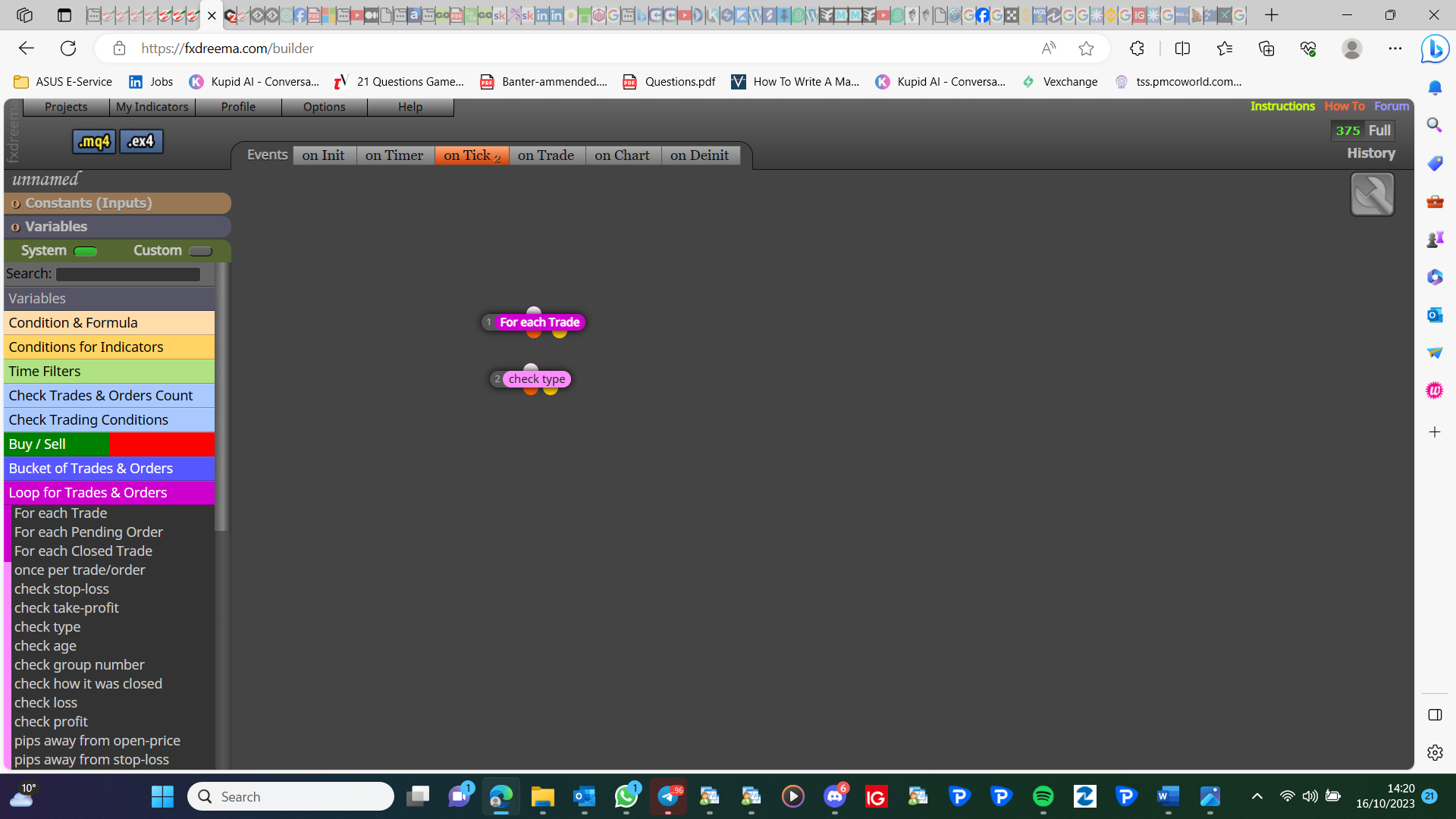Open the wrench settings tool icon

click(1372, 194)
